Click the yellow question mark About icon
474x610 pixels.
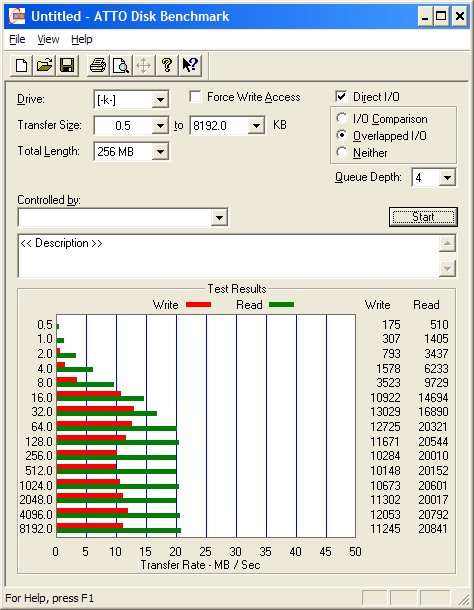167,65
